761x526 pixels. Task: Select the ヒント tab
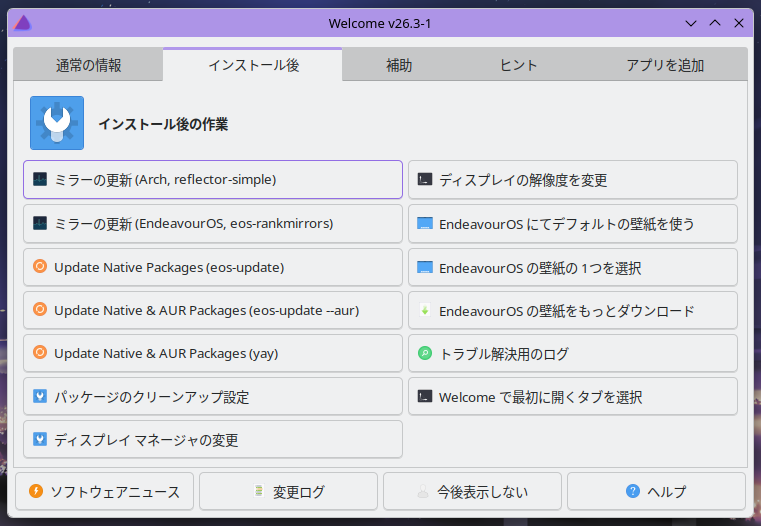518,65
